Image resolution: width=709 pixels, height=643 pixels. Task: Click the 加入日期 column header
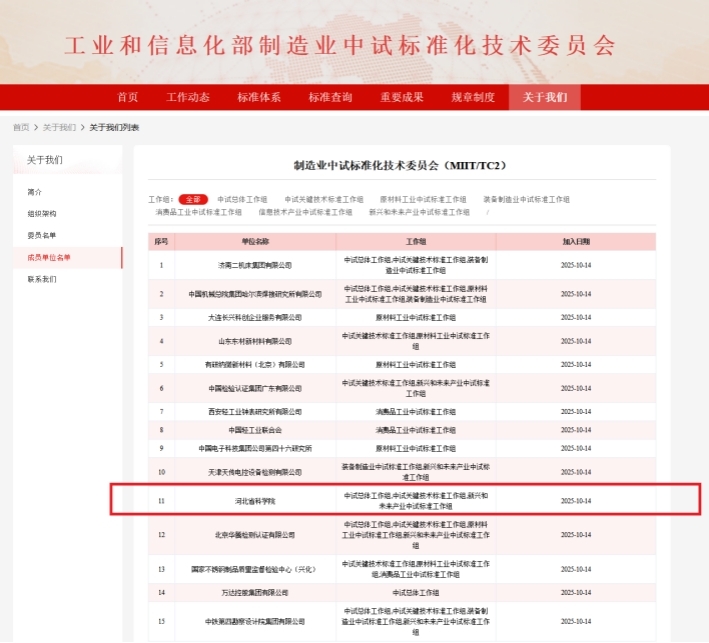click(576, 241)
